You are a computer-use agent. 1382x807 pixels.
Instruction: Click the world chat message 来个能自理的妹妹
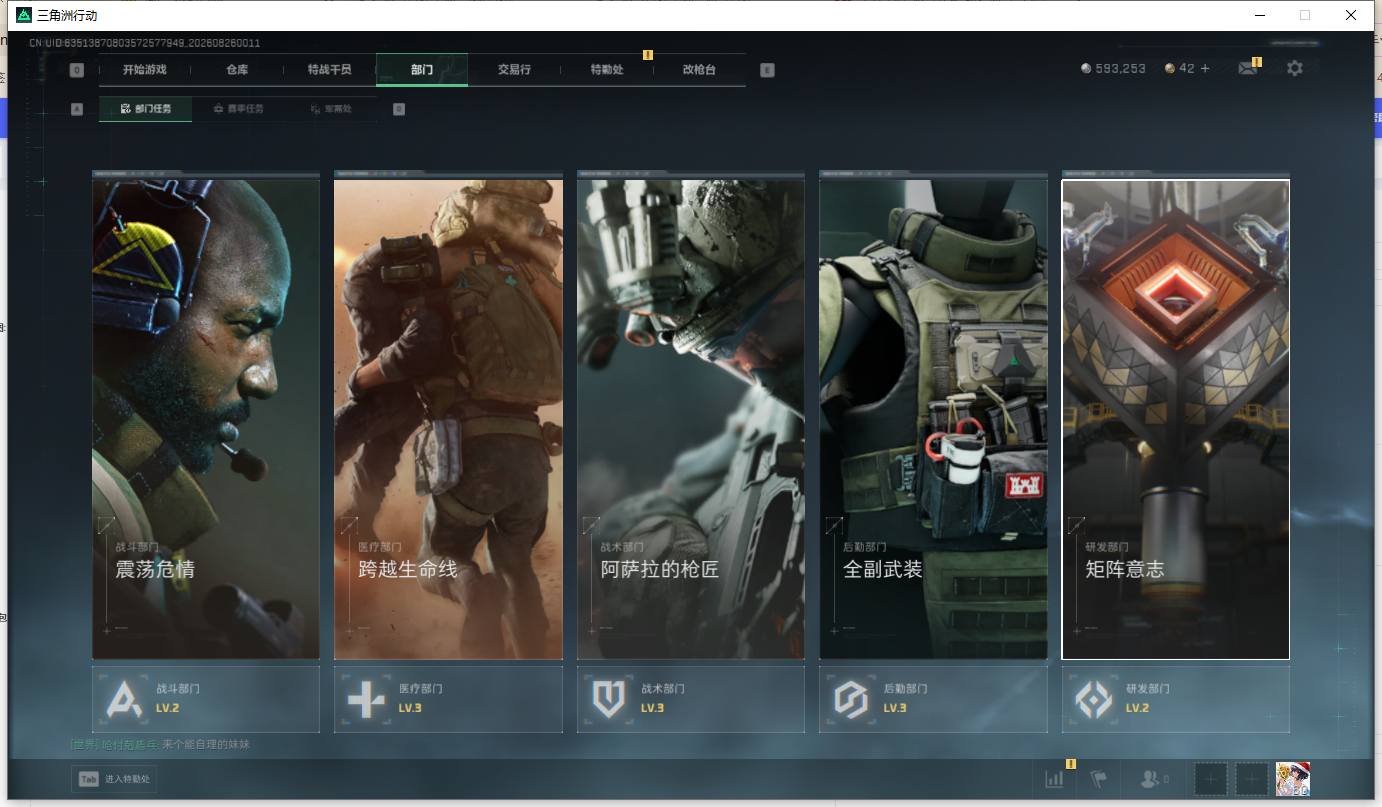[206, 745]
